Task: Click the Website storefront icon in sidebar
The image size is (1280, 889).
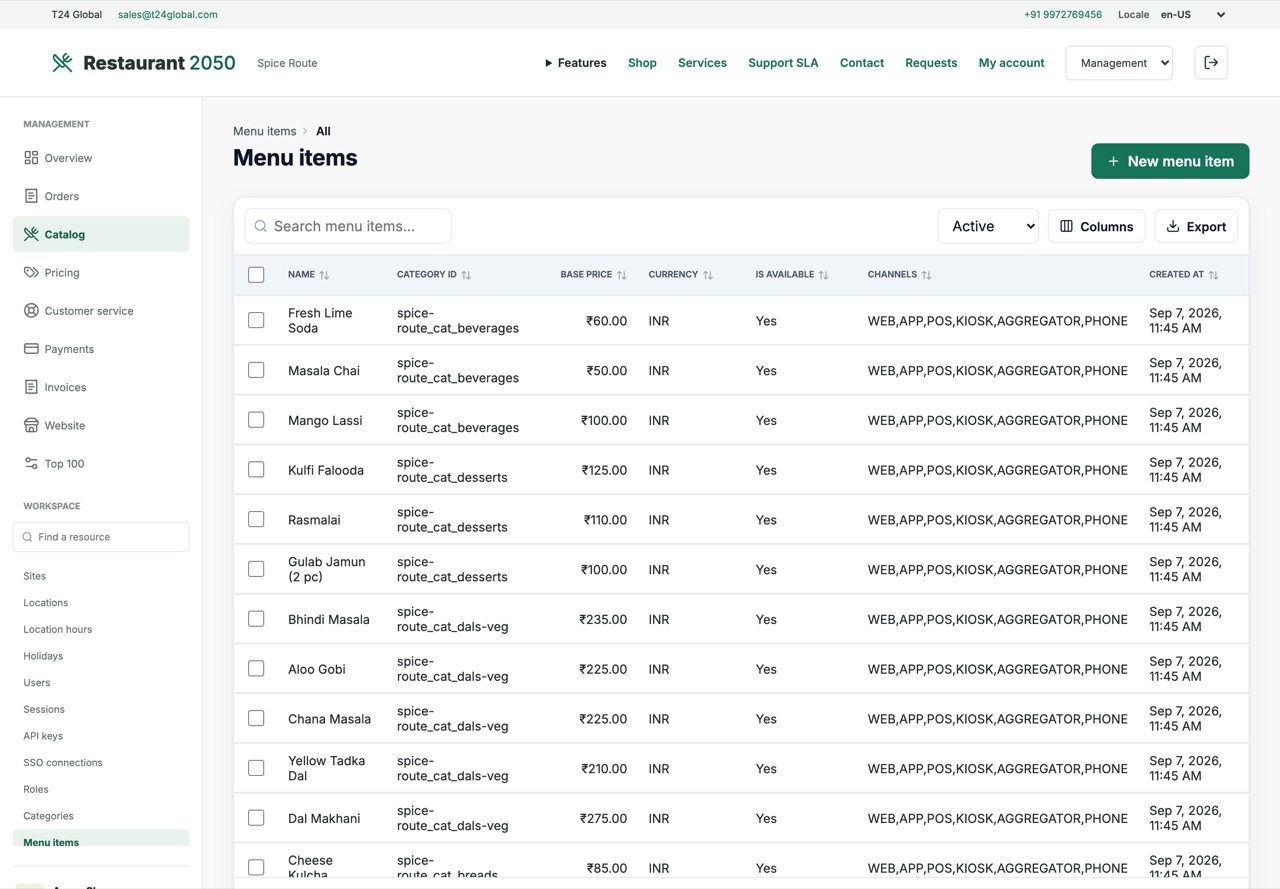Action: tap(31, 425)
